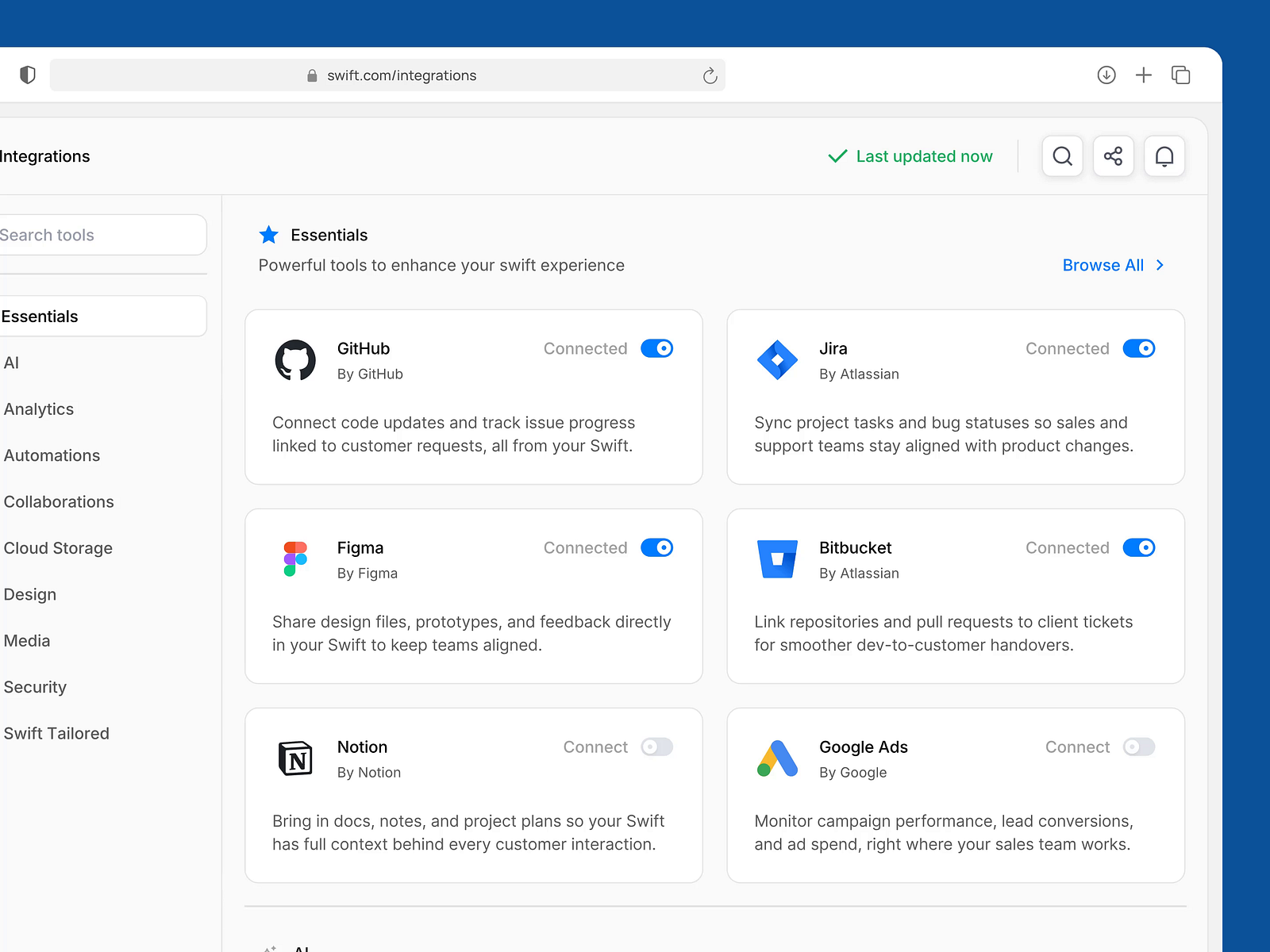This screenshot has width=1270, height=952.
Task: Open the Analytics category
Action: 38,409
